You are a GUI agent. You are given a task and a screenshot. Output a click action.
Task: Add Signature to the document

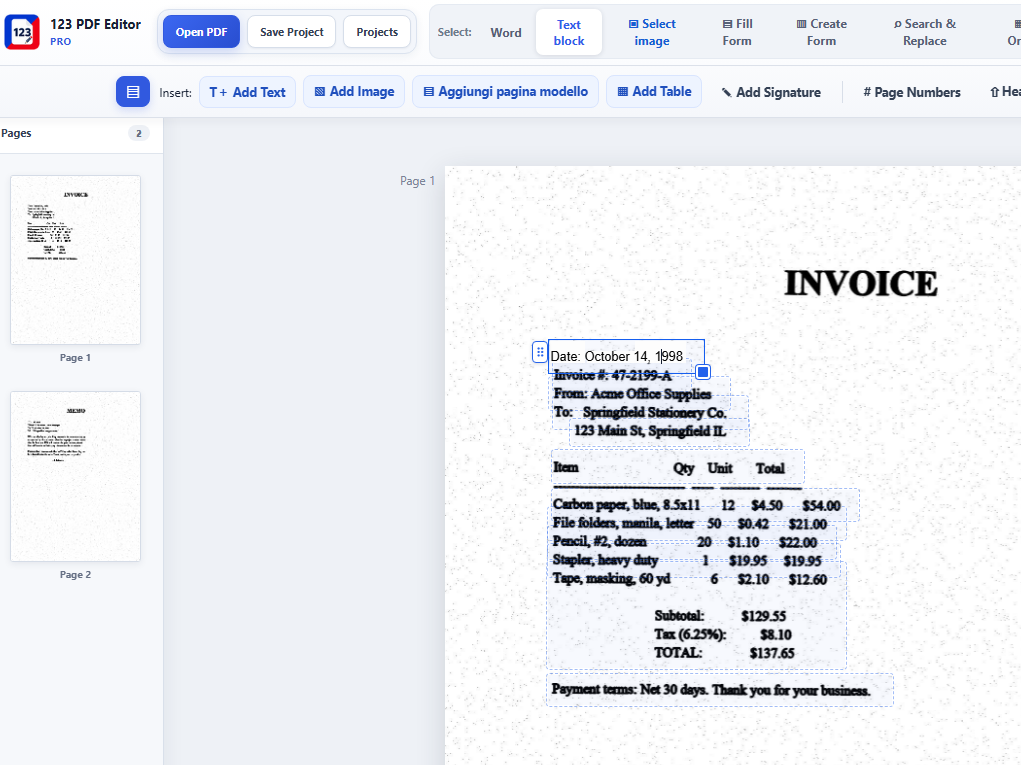coord(771,92)
